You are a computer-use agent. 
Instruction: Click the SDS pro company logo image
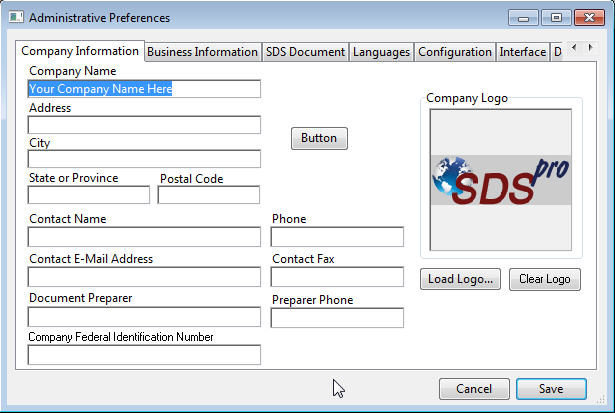(501, 180)
